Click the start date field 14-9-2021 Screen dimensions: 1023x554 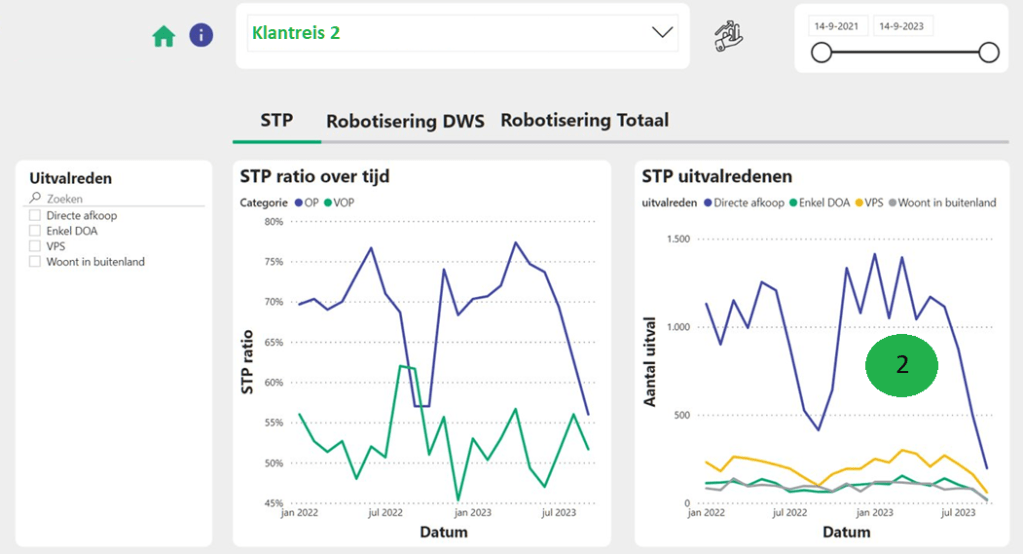tap(838, 26)
